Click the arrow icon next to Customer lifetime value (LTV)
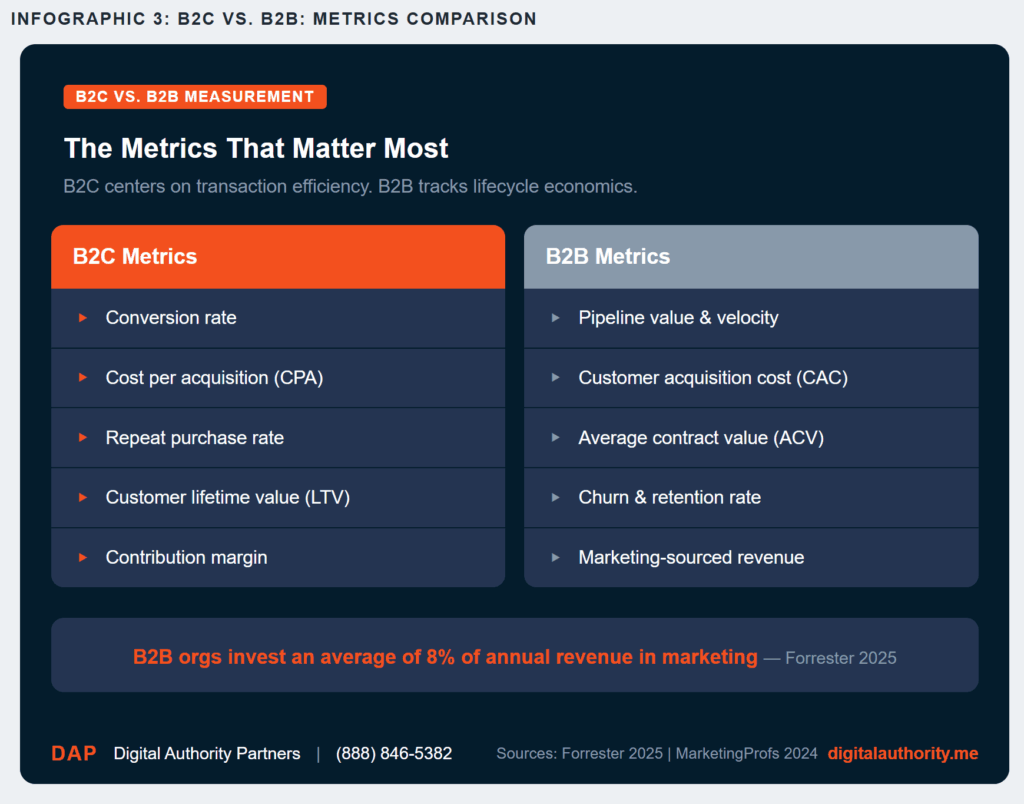Viewport: 1024px width, 804px height. click(83, 498)
